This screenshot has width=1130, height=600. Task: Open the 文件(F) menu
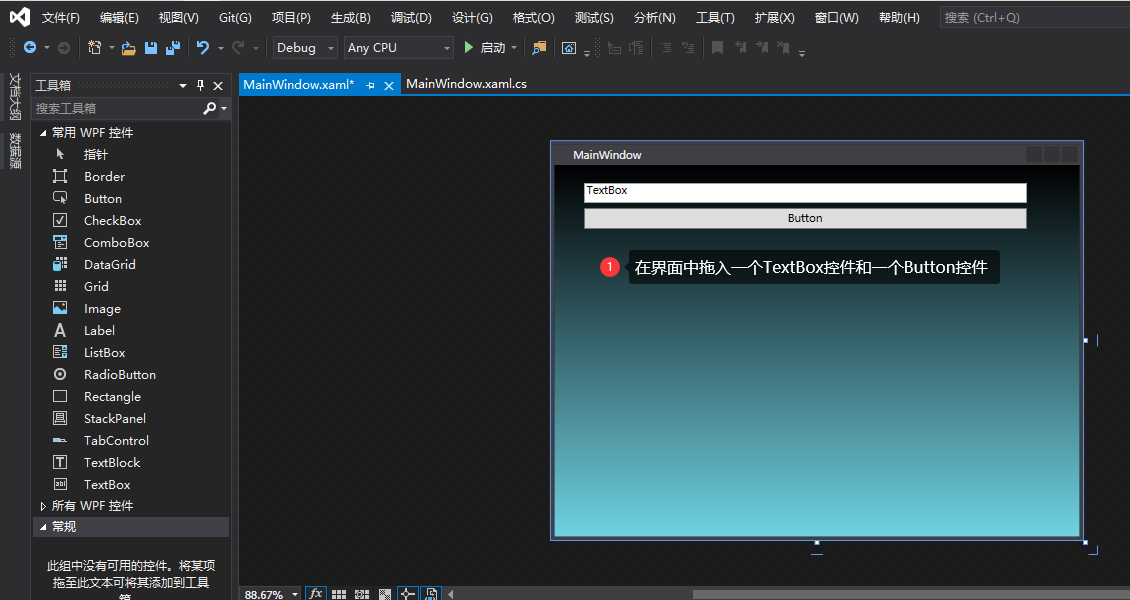coord(61,17)
